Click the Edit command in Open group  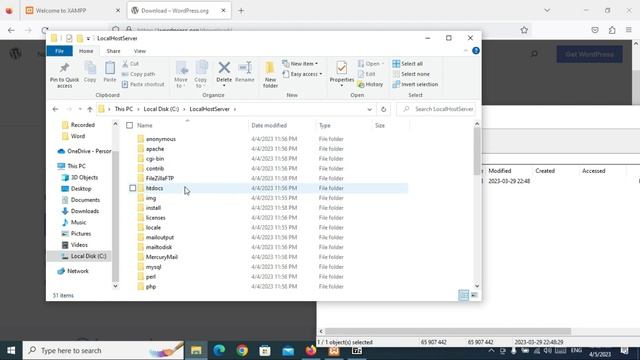367,74
